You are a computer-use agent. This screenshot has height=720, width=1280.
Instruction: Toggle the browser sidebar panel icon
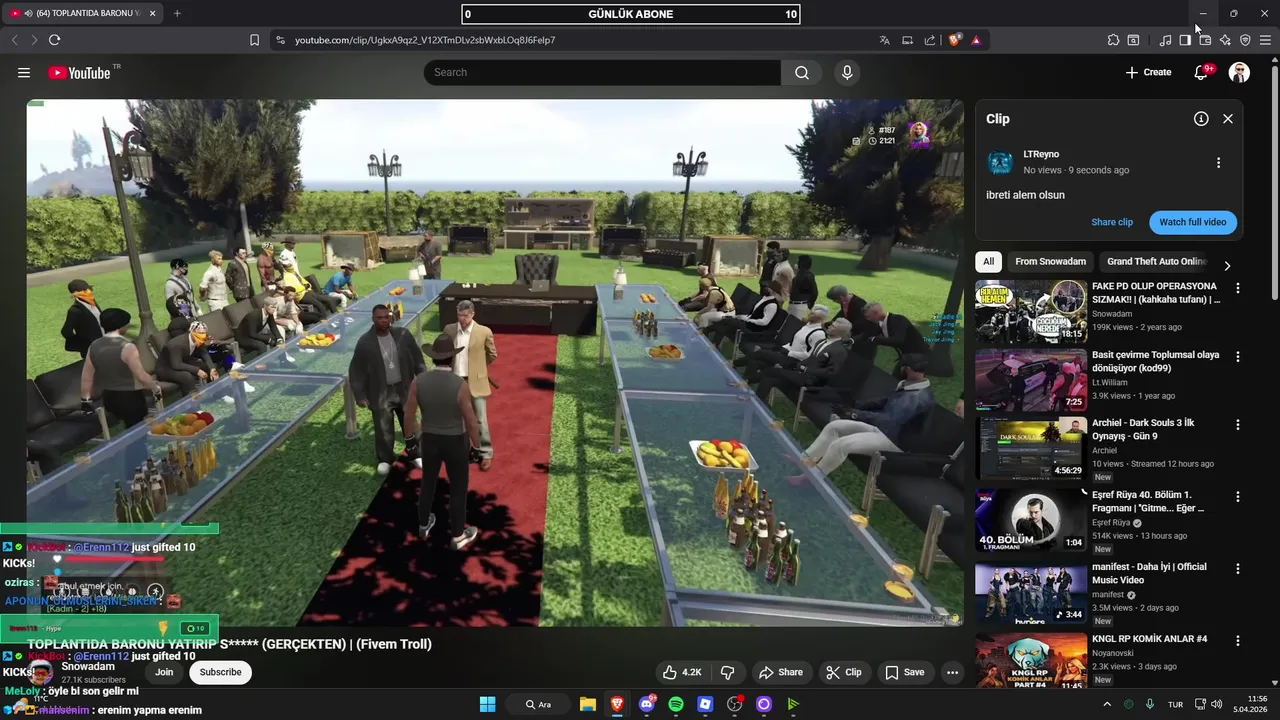tap(1185, 40)
